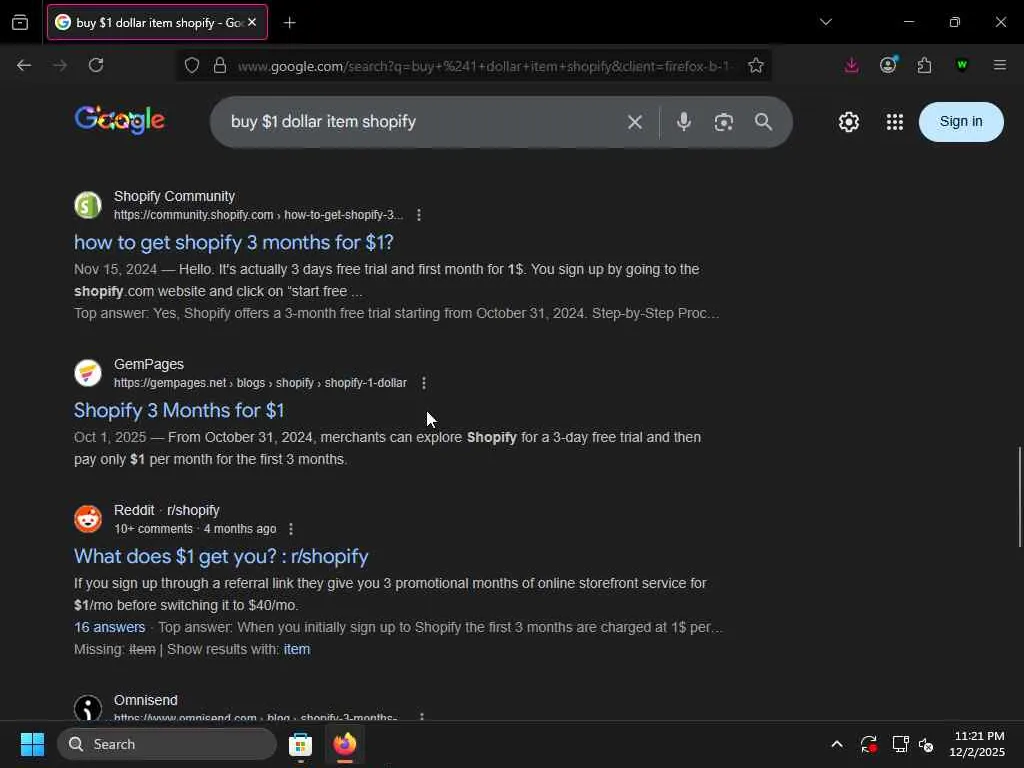Search by image with camera icon

[724, 122]
